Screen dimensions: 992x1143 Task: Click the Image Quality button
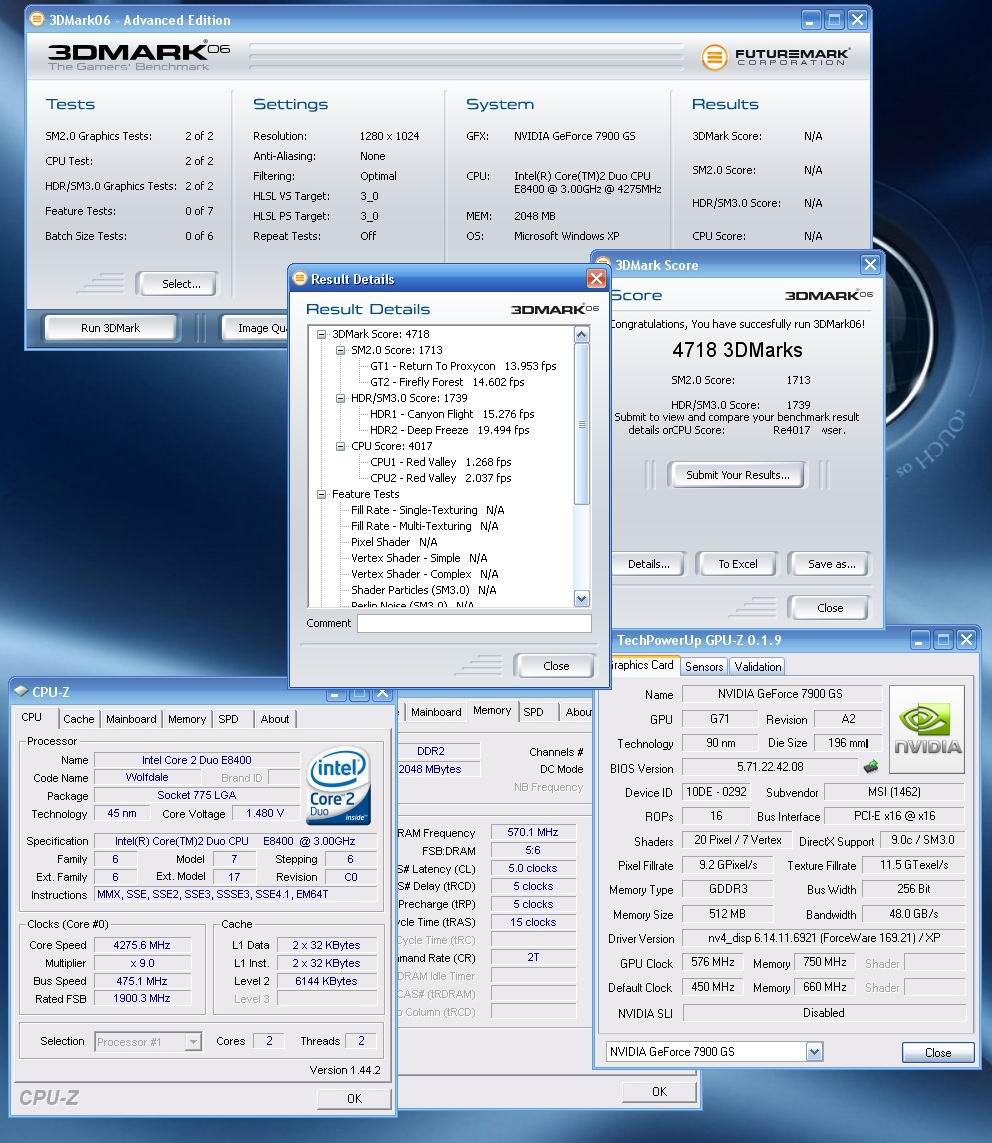255,328
